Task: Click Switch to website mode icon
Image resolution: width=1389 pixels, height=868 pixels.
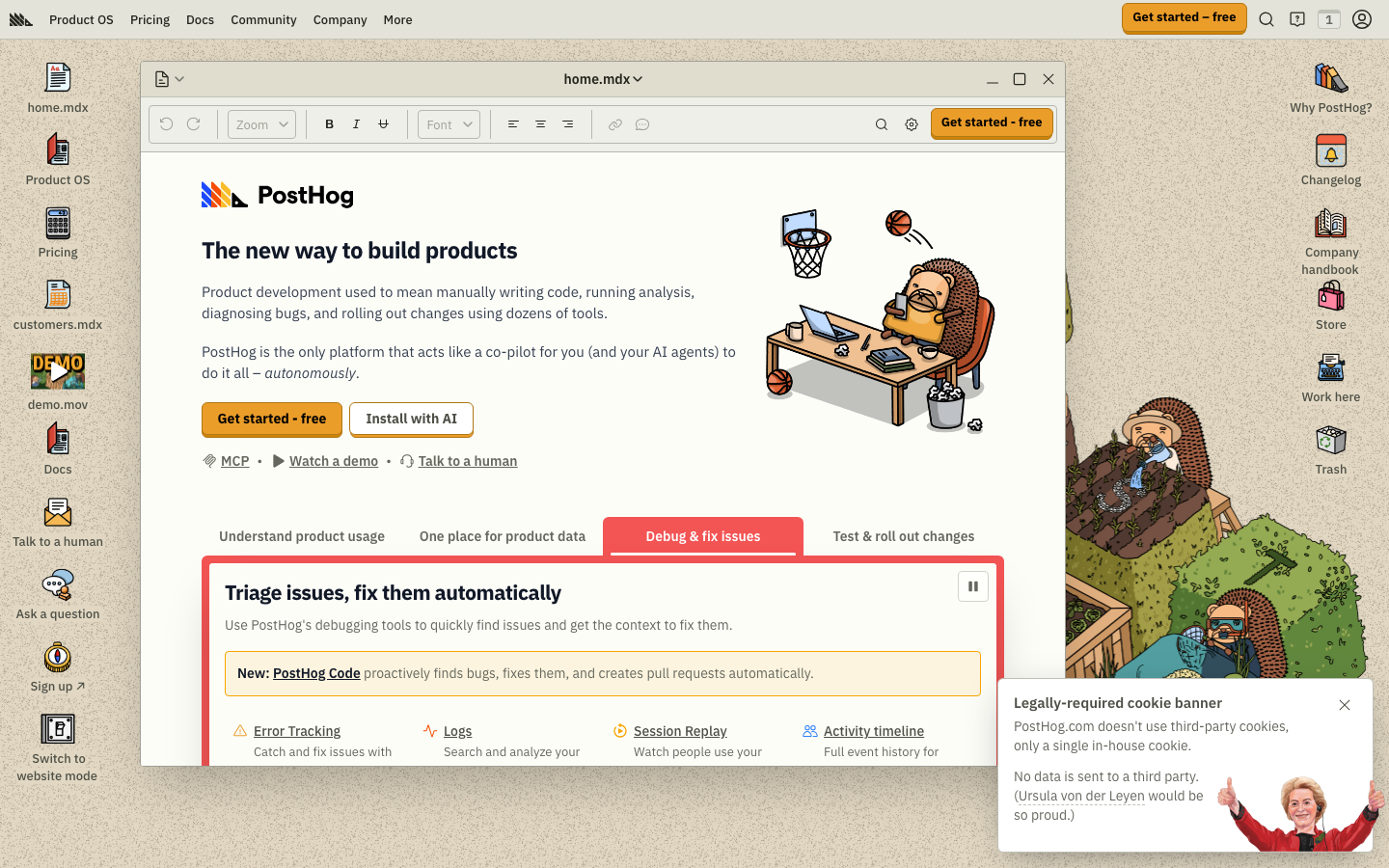Action: pyautogui.click(x=58, y=747)
